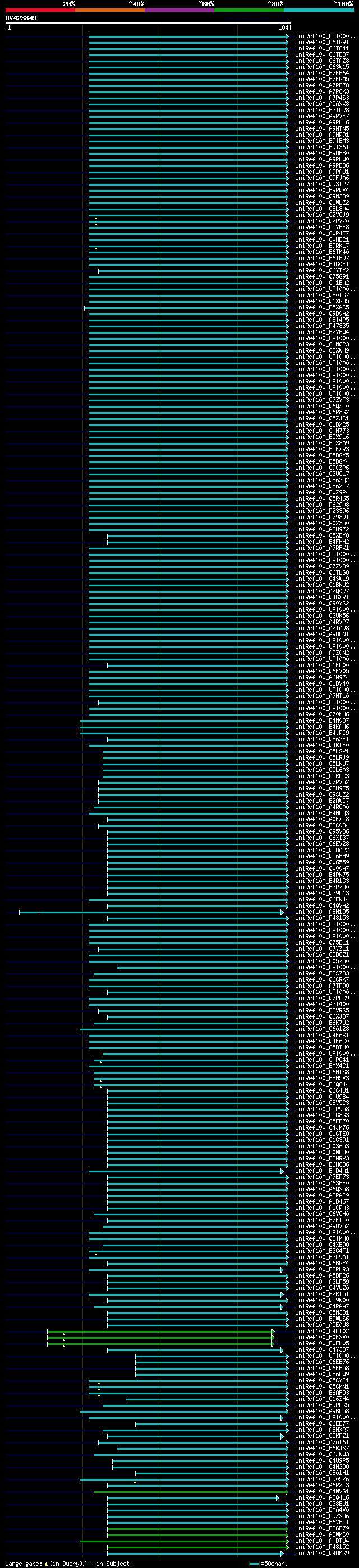Click the cyan ~100% identity legend bar
359x1568 pixels.
click(x=319, y=10)
